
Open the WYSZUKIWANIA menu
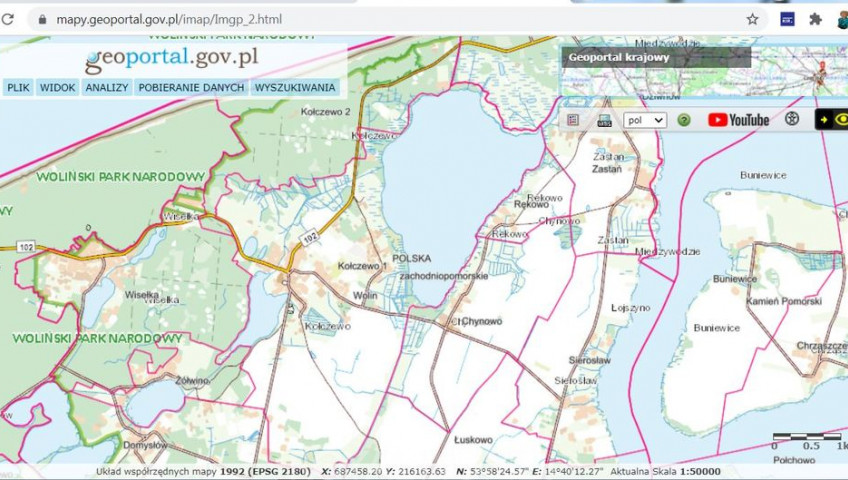tap(295, 88)
